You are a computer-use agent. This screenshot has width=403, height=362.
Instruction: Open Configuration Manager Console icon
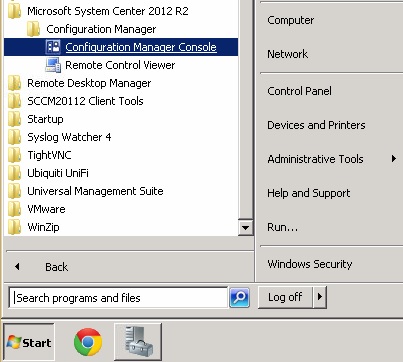point(53,47)
